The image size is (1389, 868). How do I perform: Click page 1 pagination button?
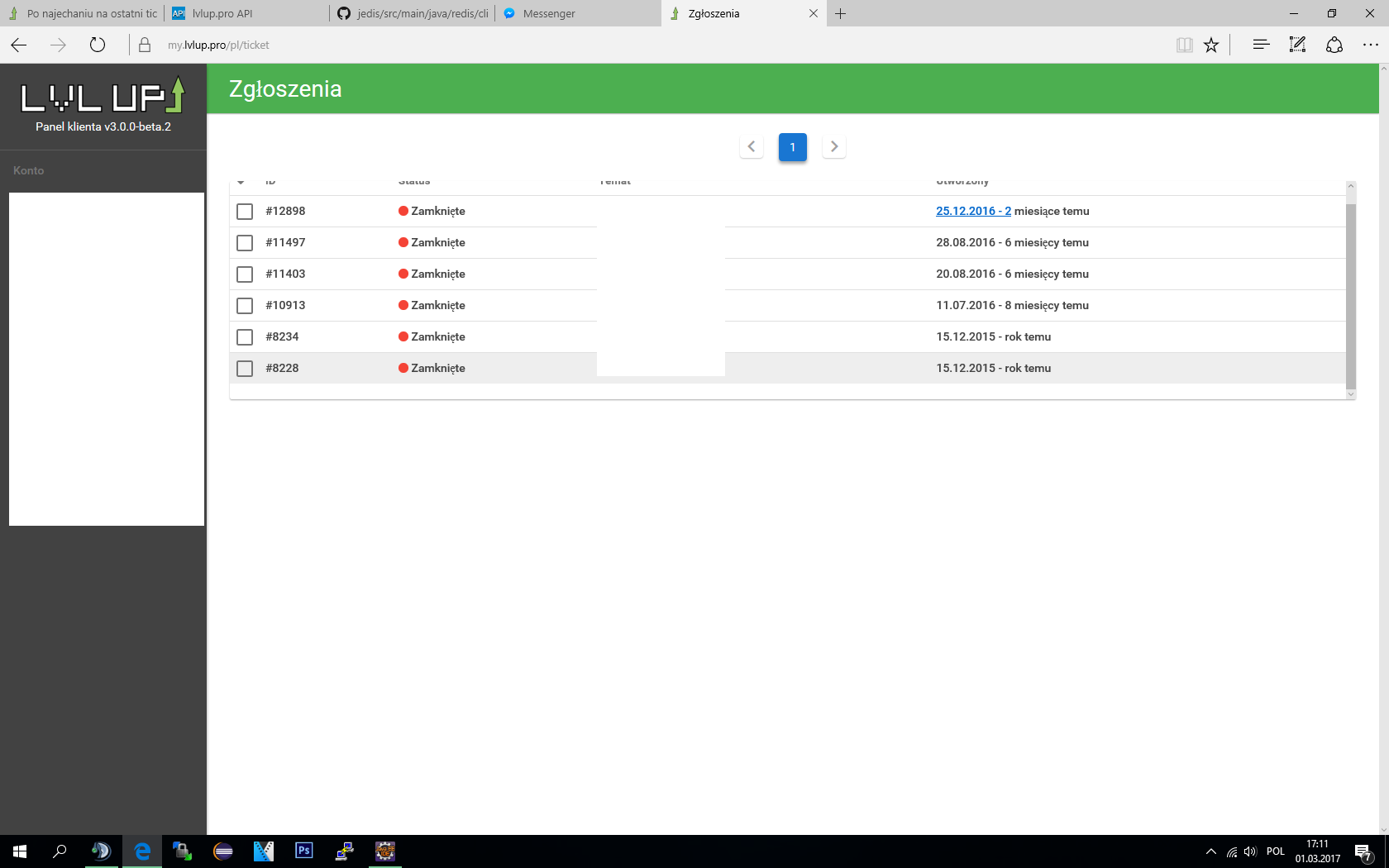tap(792, 147)
